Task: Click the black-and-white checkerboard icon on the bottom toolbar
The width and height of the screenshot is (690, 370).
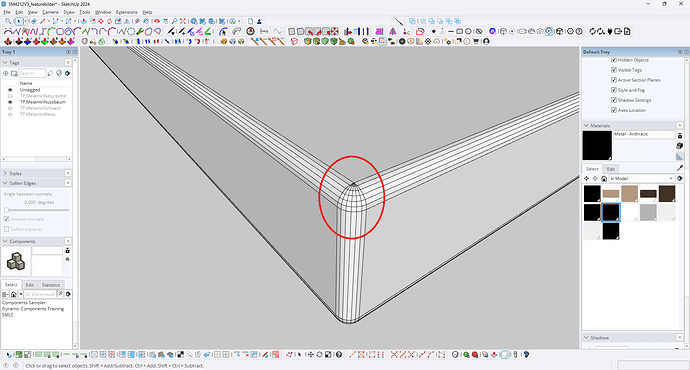Action: (180, 354)
